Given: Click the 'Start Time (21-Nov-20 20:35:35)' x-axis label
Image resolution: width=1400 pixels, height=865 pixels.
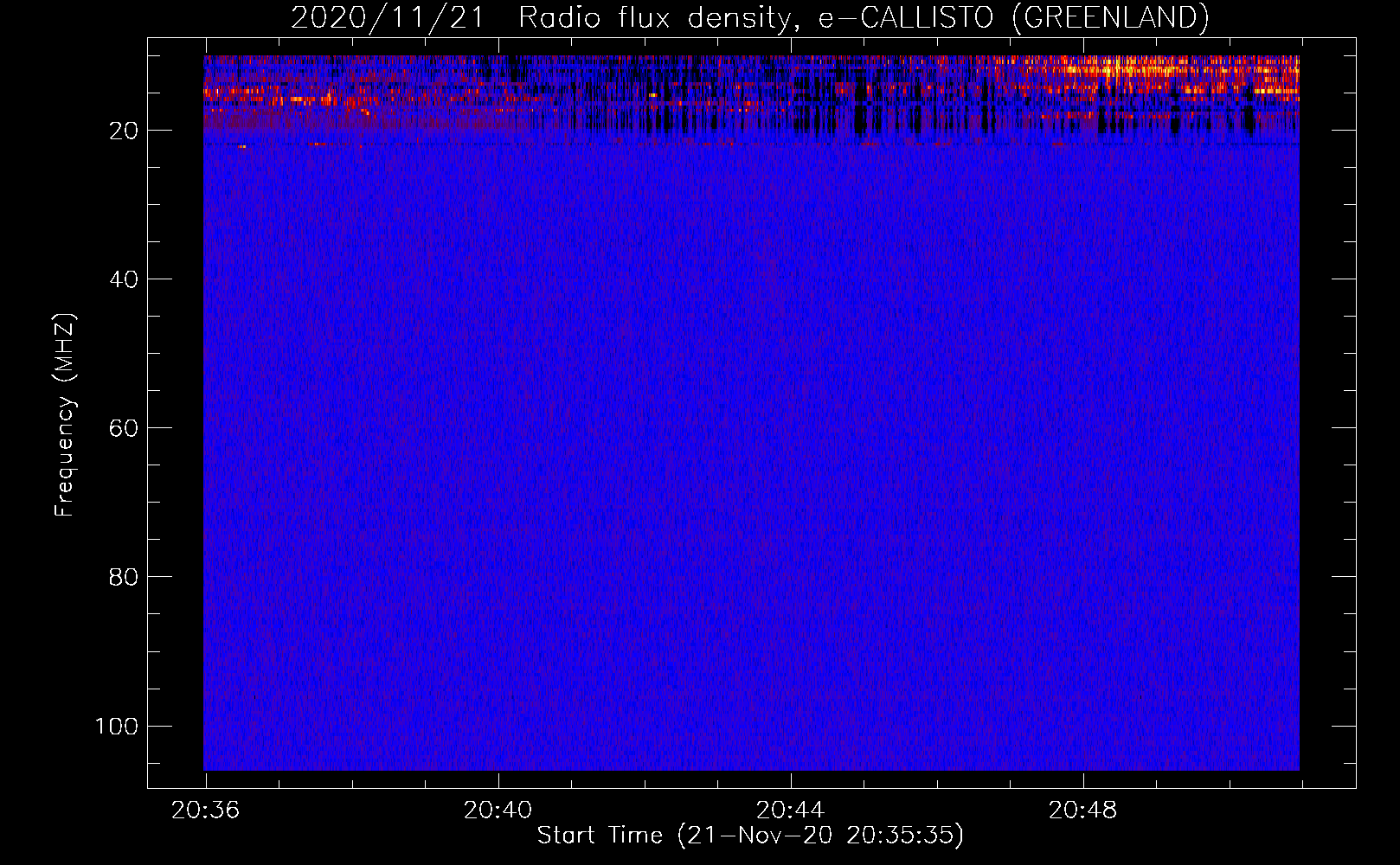Looking at the screenshot, I should tap(750, 836).
